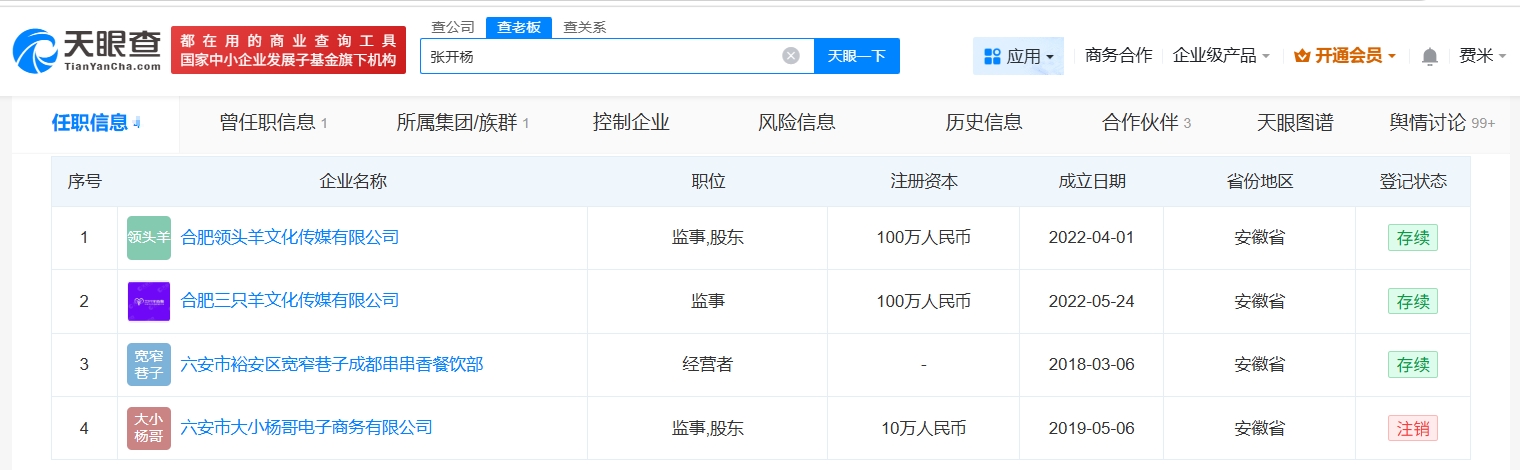Open 六安市裕安区宽窄巷子成都串串香餐饮部 link

pyautogui.click(x=332, y=364)
